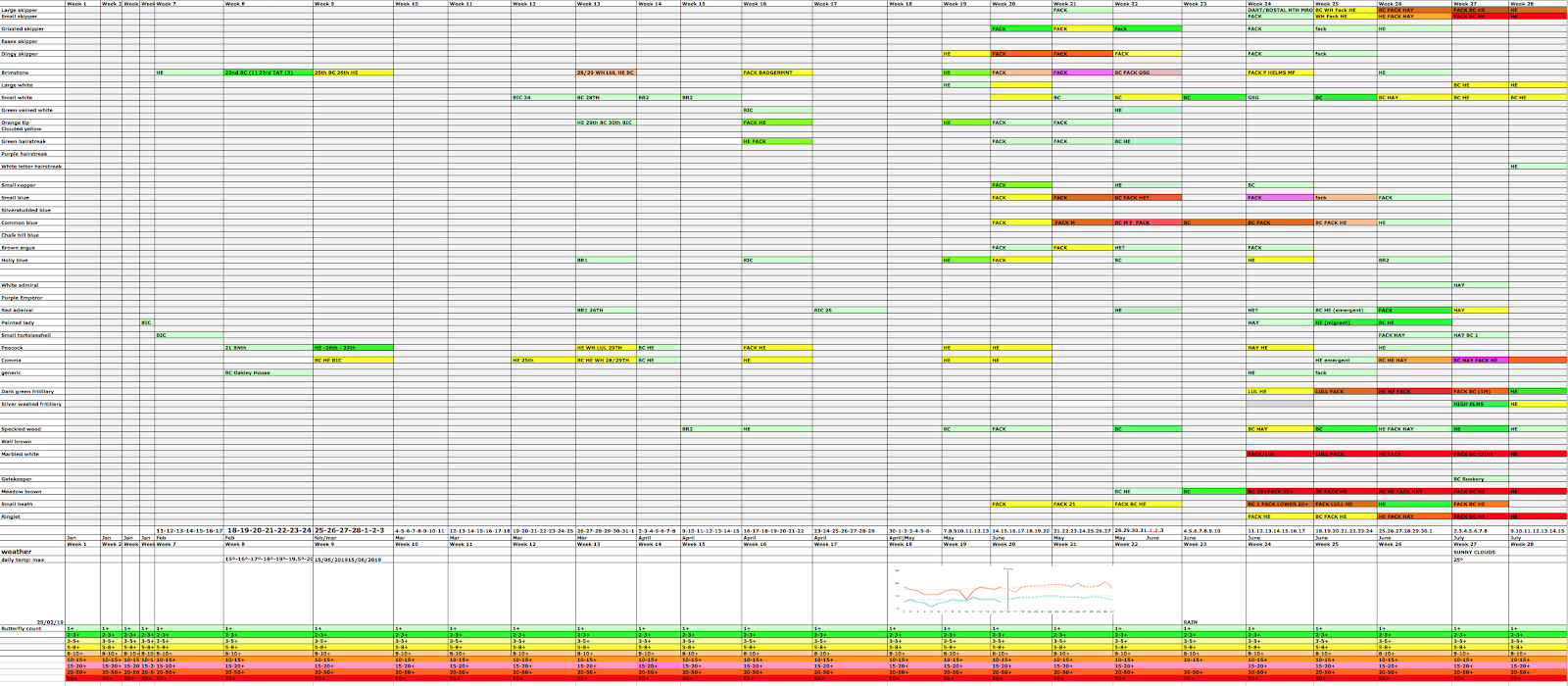Click the 'HE WH LUL 29TH' Peacock cell
The height and width of the screenshot is (686, 1568).
coord(606,348)
